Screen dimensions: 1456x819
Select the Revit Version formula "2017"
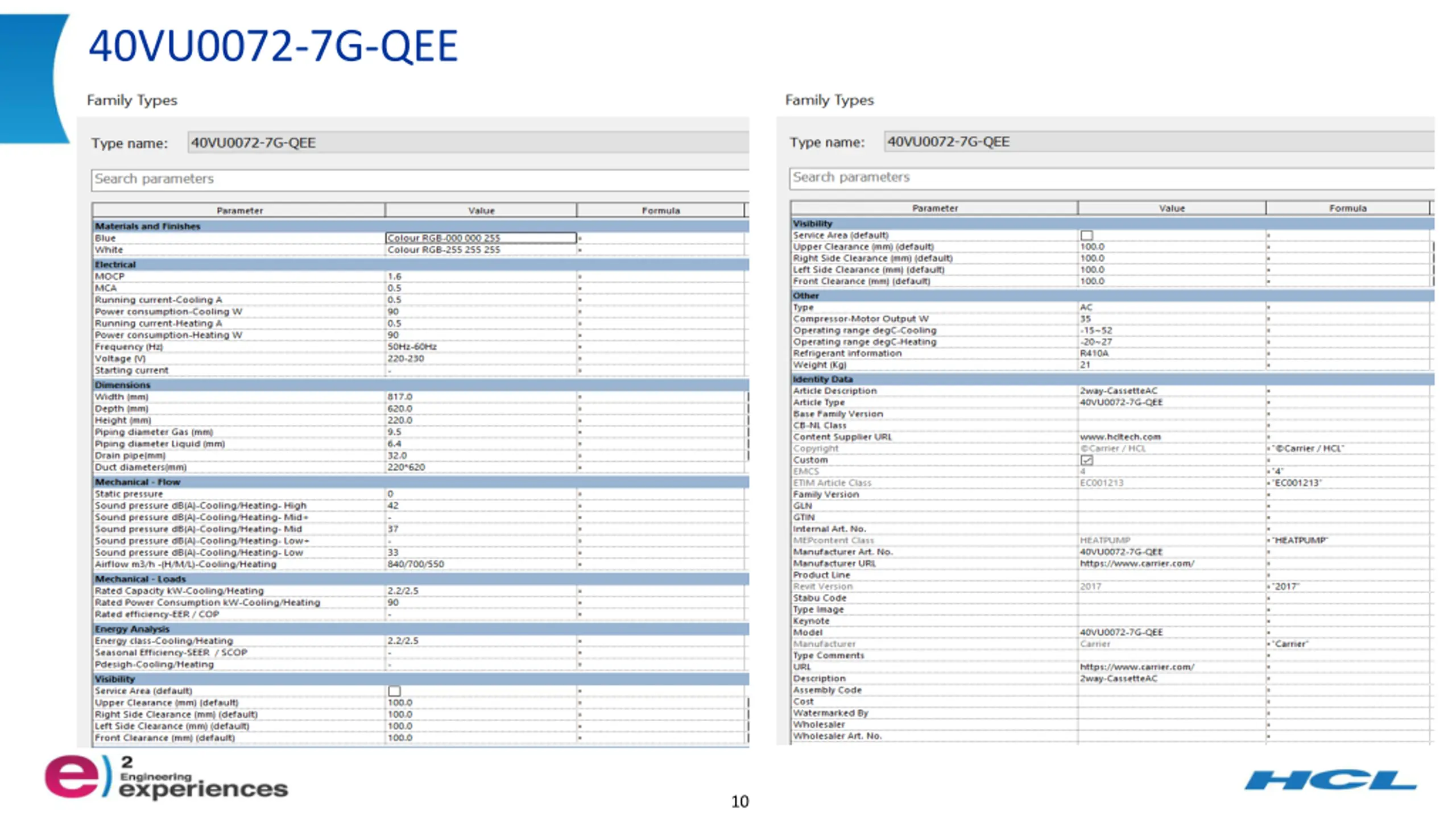(x=1286, y=586)
